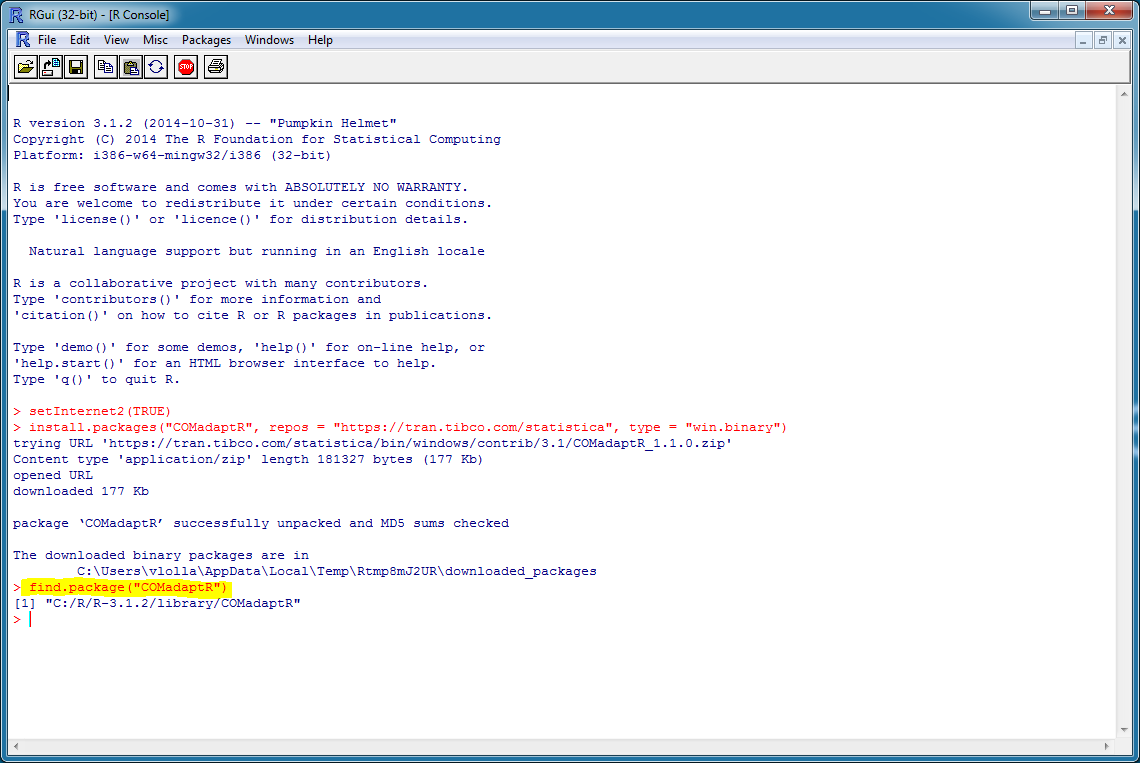Click the Load workspace toolbar icon
Screen dimensions: 1140x763
(x=51, y=68)
